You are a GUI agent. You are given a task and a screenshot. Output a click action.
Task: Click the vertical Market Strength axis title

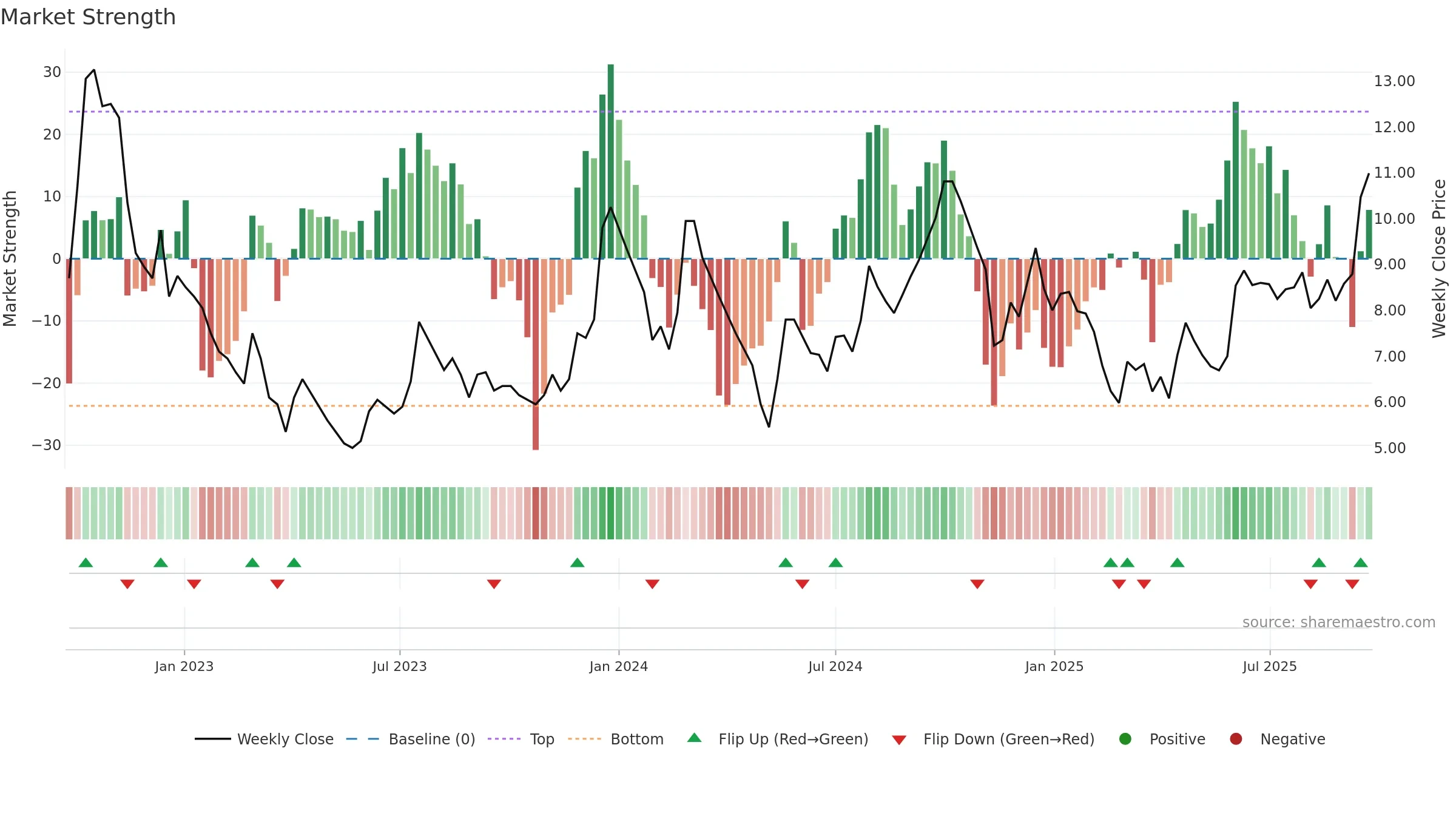click(10, 258)
